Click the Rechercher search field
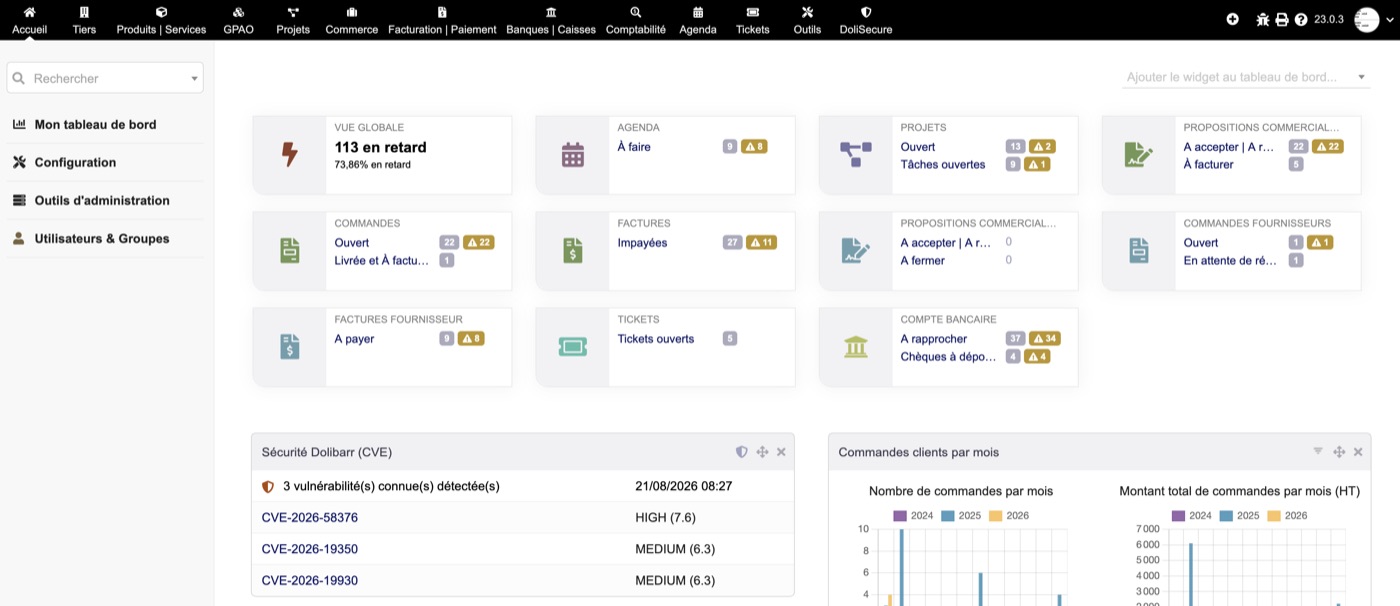The image size is (1400, 606). coord(105,78)
